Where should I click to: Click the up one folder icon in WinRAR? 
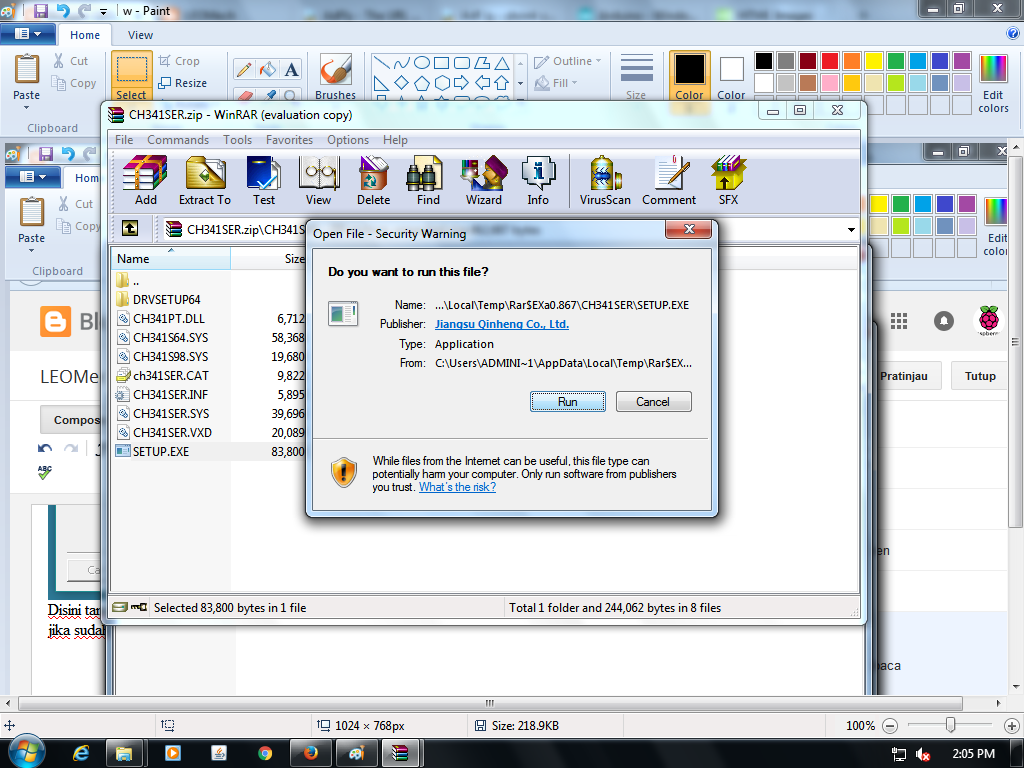click(130, 229)
